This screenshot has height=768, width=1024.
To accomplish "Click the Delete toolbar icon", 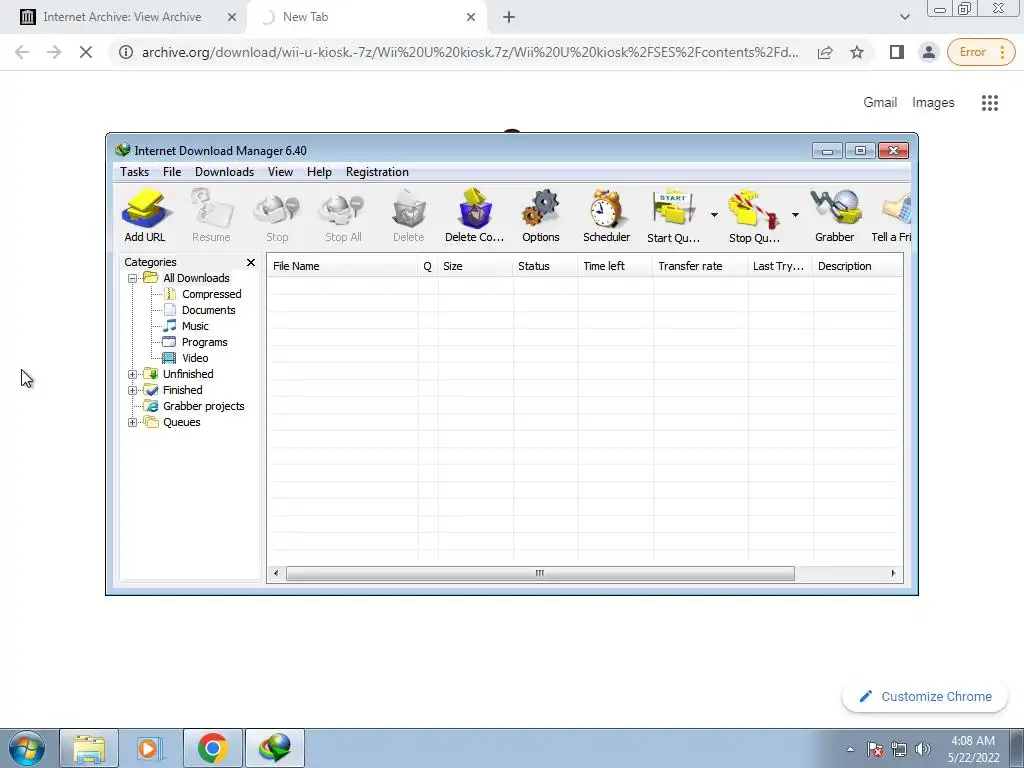I will click(409, 216).
